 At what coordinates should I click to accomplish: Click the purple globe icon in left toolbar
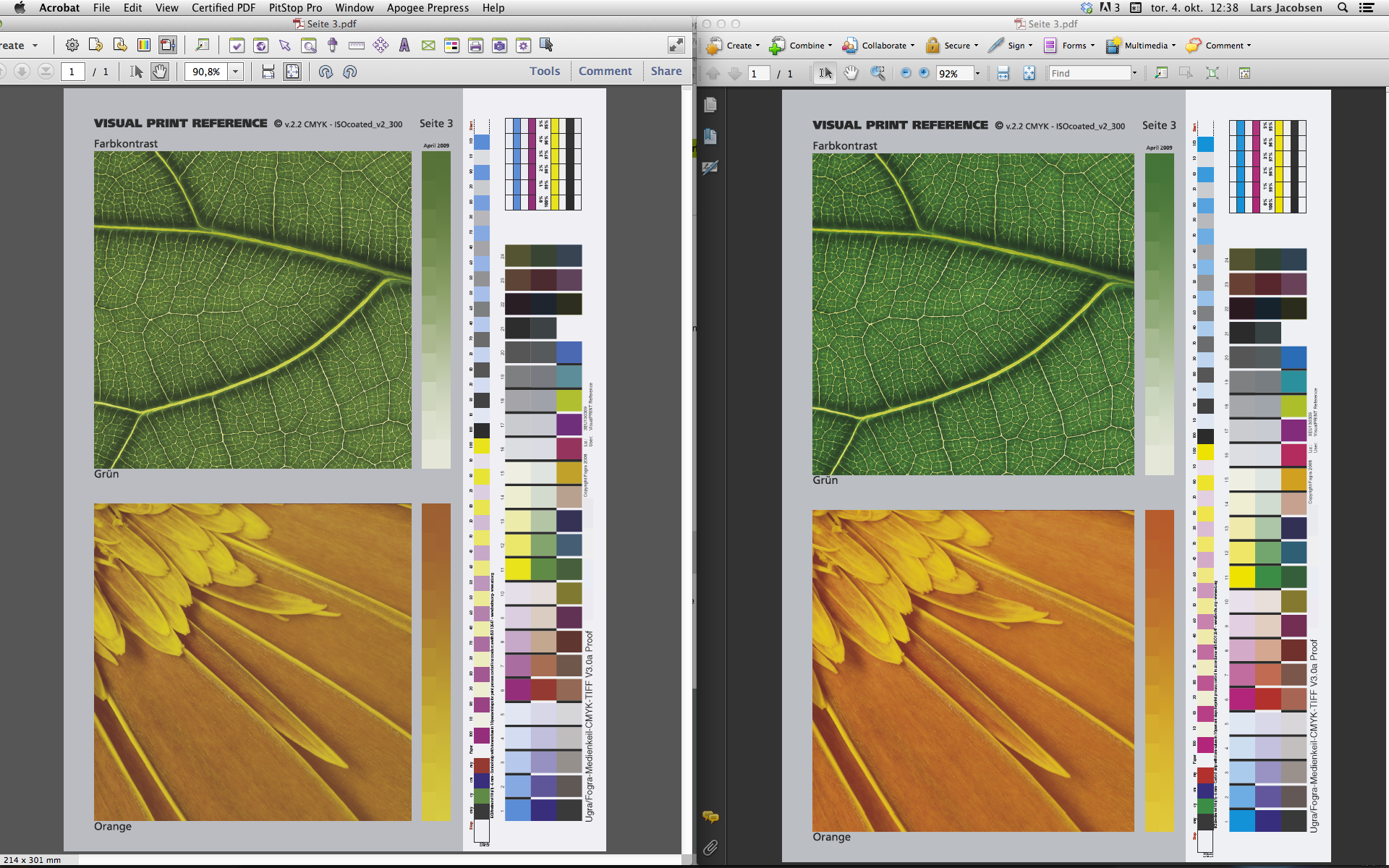(261, 46)
